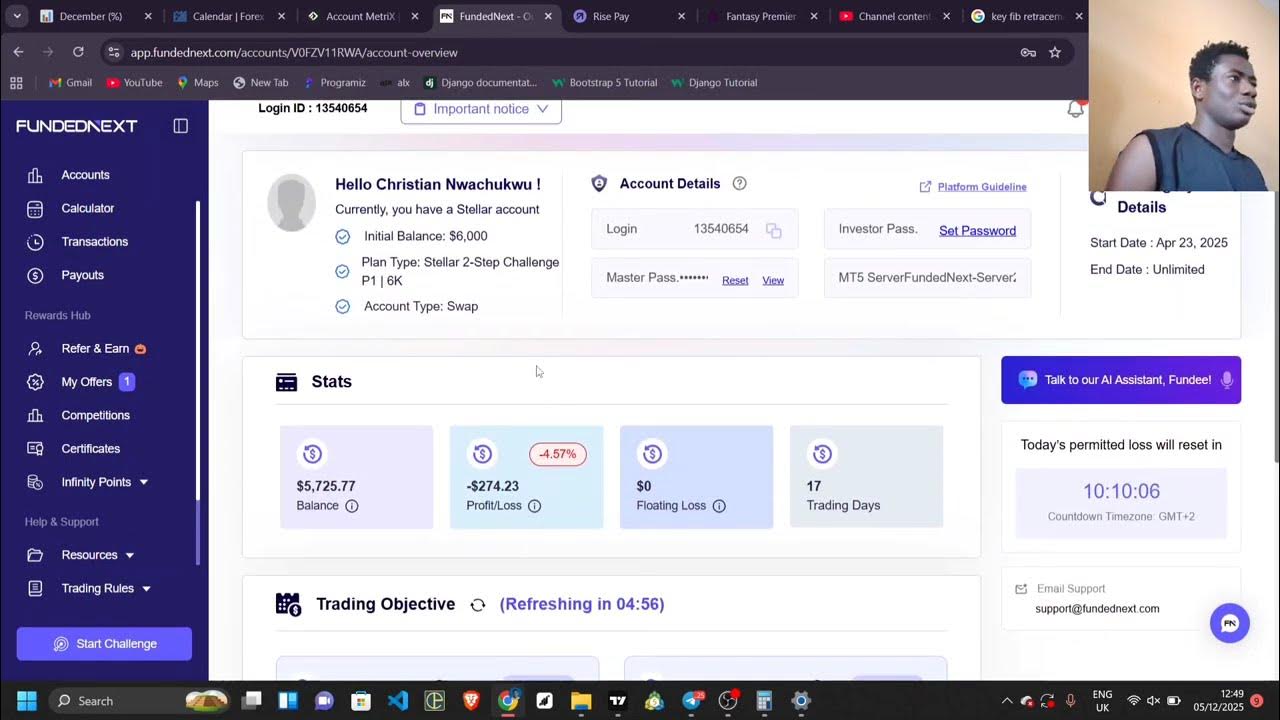This screenshot has width=1280, height=720.
Task: Open Payouts section
Action: pos(82,275)
